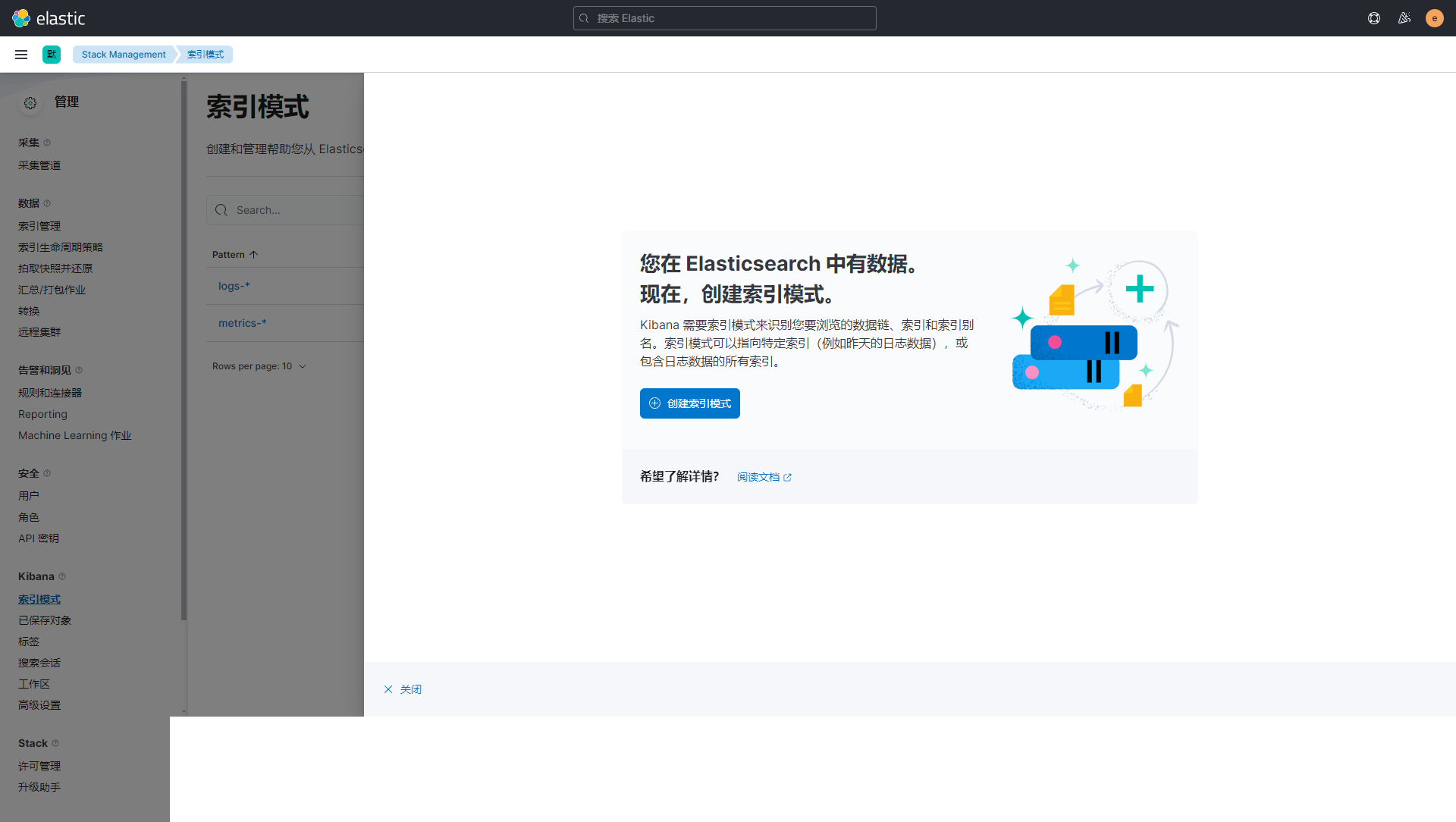
Task: Open Machine Learning 作业 in sidebar
Action: [x=75, y=435]
